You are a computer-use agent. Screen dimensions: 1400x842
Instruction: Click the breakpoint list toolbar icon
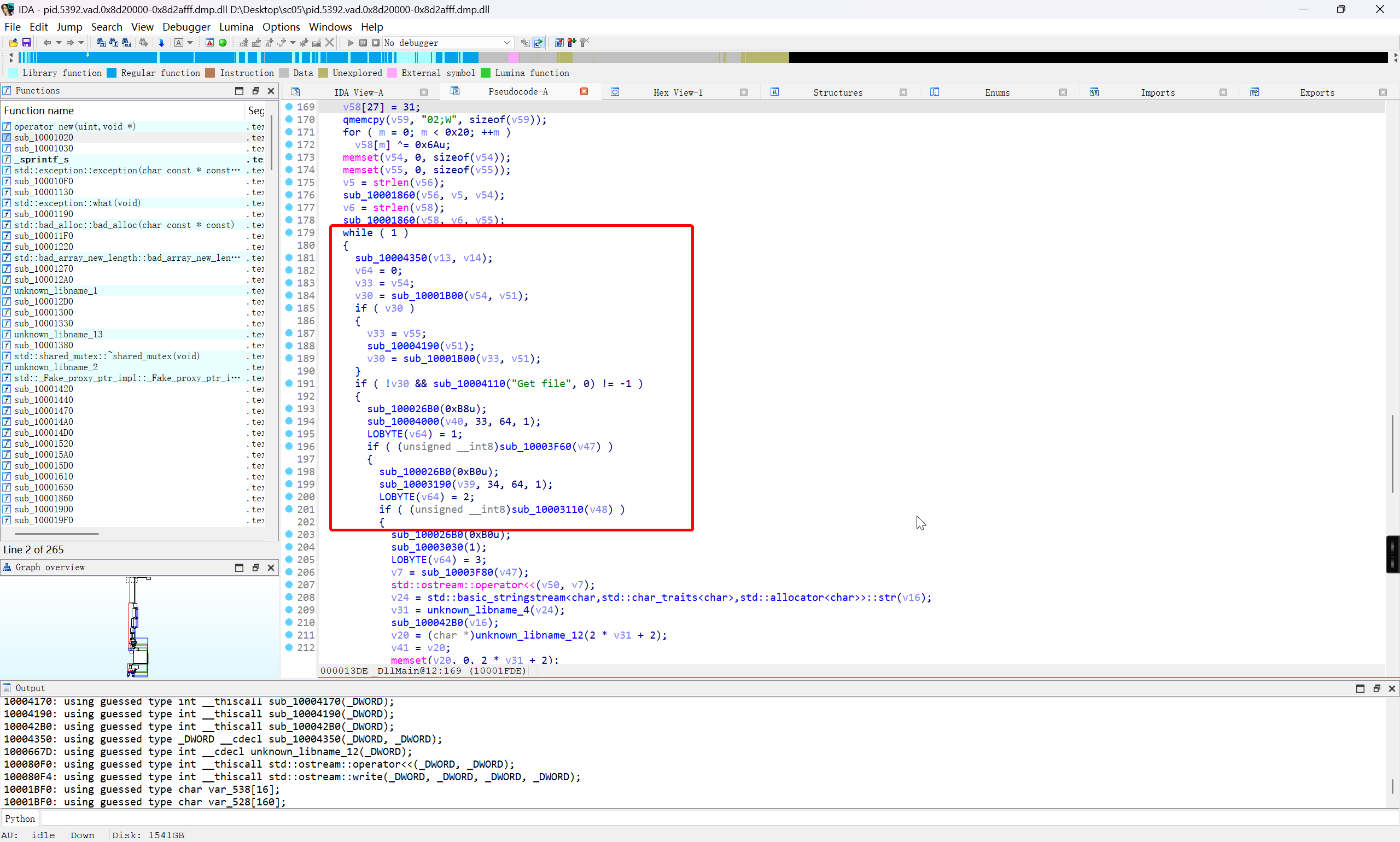tap(559, 43)
